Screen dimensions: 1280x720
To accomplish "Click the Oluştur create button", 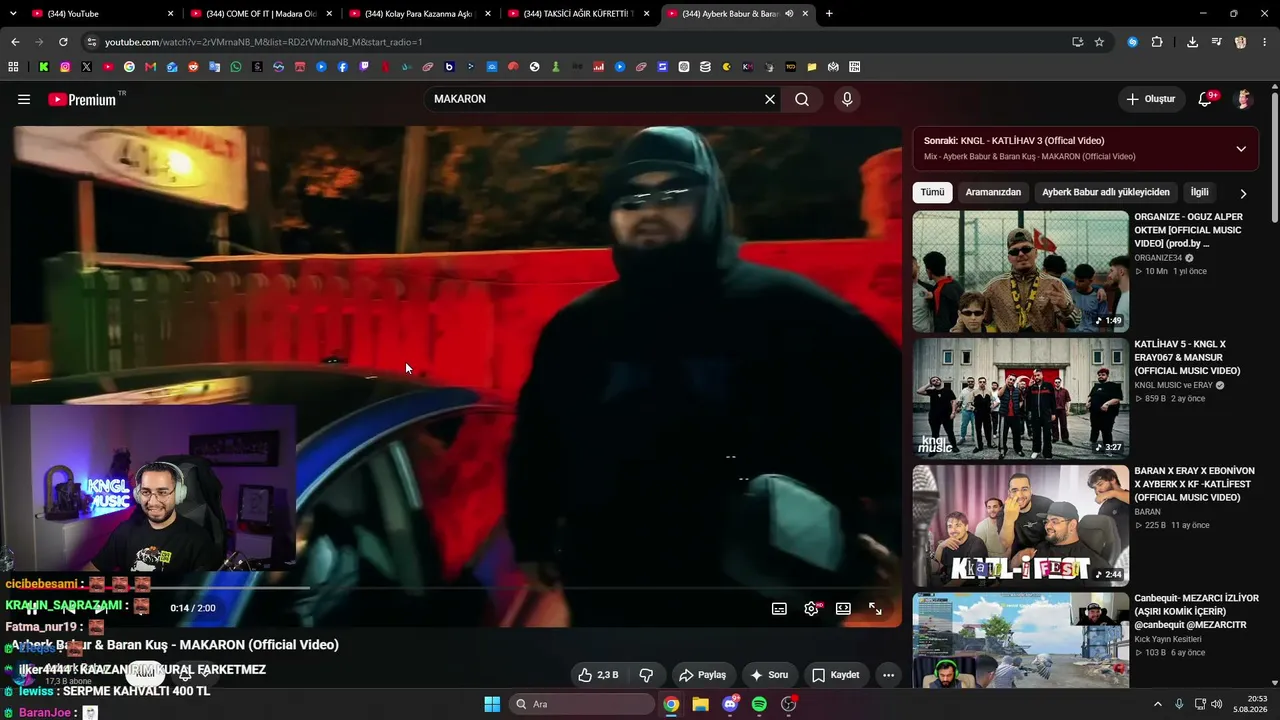I will click(1151, 99).
